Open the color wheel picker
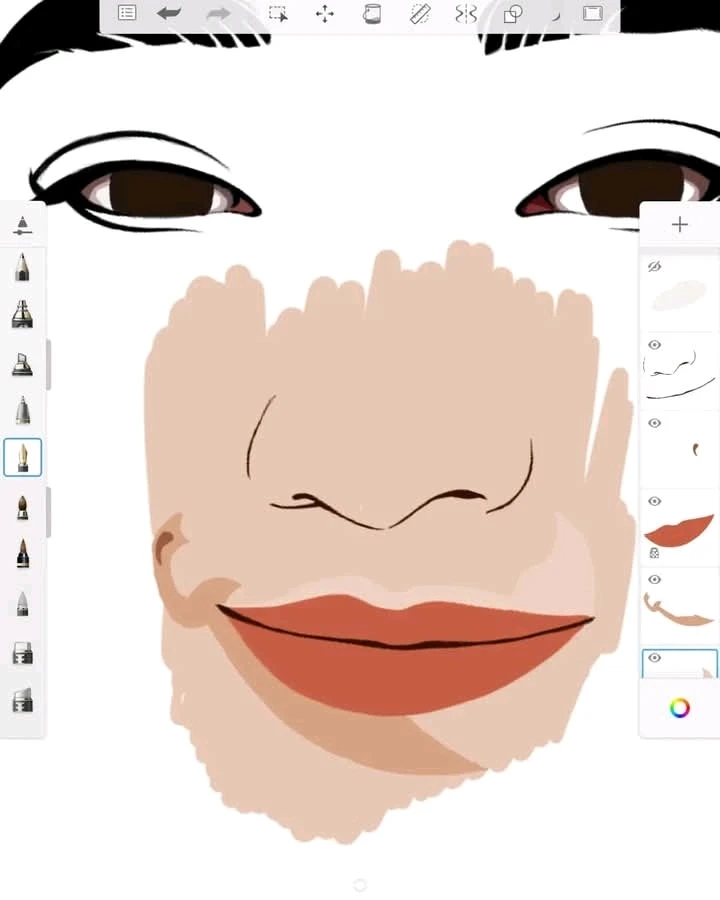 [x=680, y=708]
